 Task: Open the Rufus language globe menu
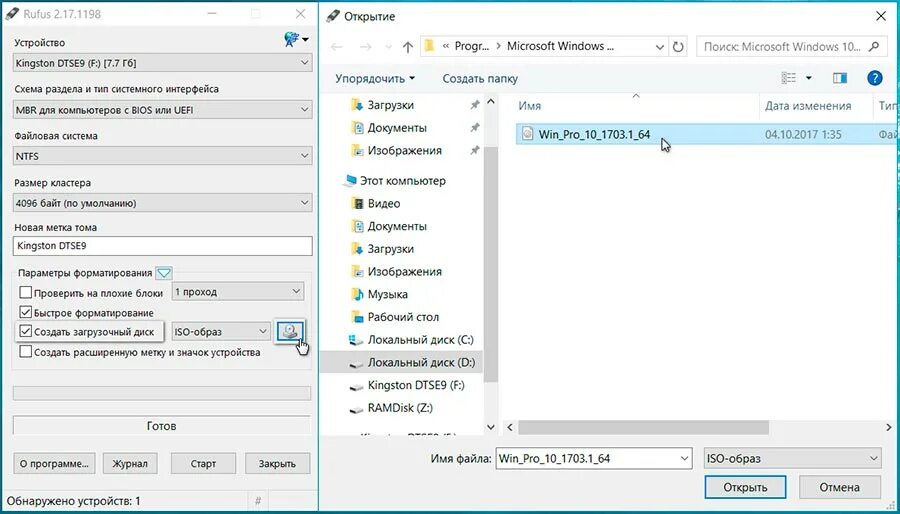296,40
